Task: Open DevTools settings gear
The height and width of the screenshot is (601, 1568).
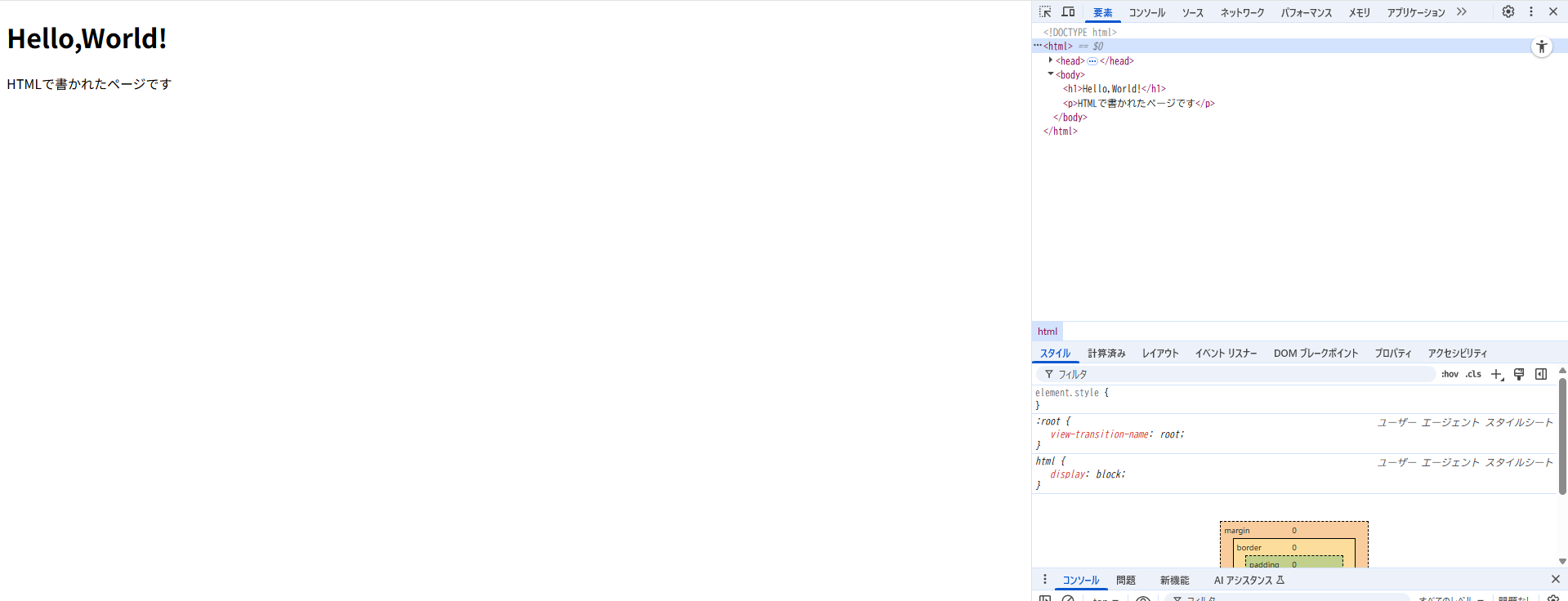Action: coord(1508,11)
